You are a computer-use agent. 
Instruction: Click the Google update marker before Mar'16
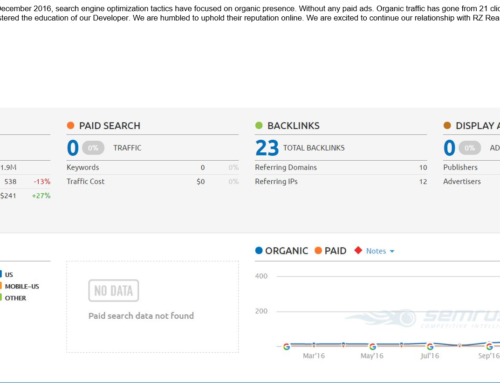click(286, 347)
